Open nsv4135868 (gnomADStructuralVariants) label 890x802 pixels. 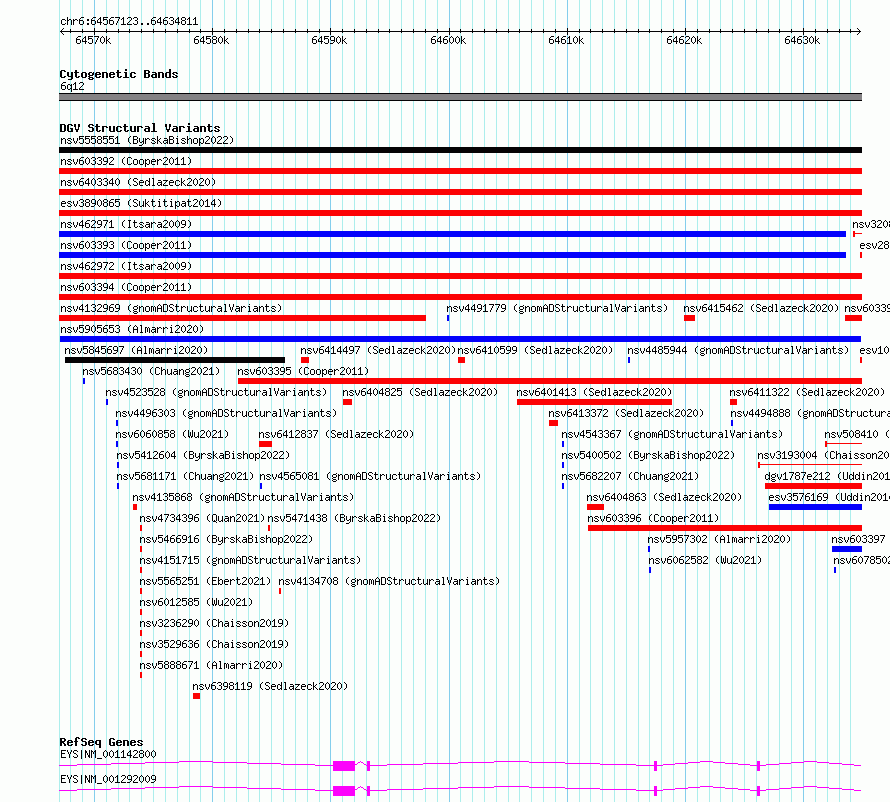pyautogui.click(x=243, y=497)
